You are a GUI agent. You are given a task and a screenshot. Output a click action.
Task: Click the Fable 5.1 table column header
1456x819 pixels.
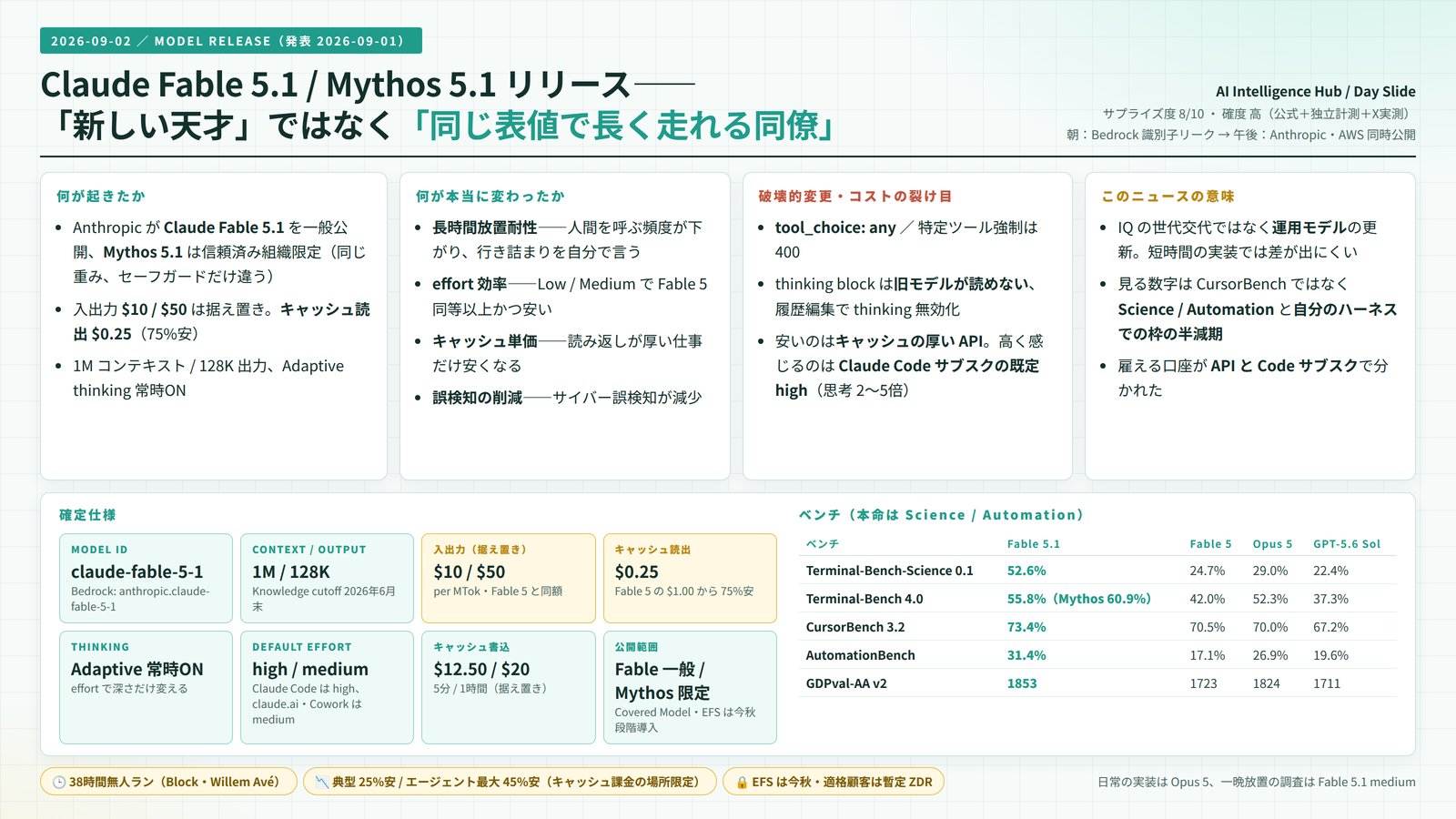1033,544
